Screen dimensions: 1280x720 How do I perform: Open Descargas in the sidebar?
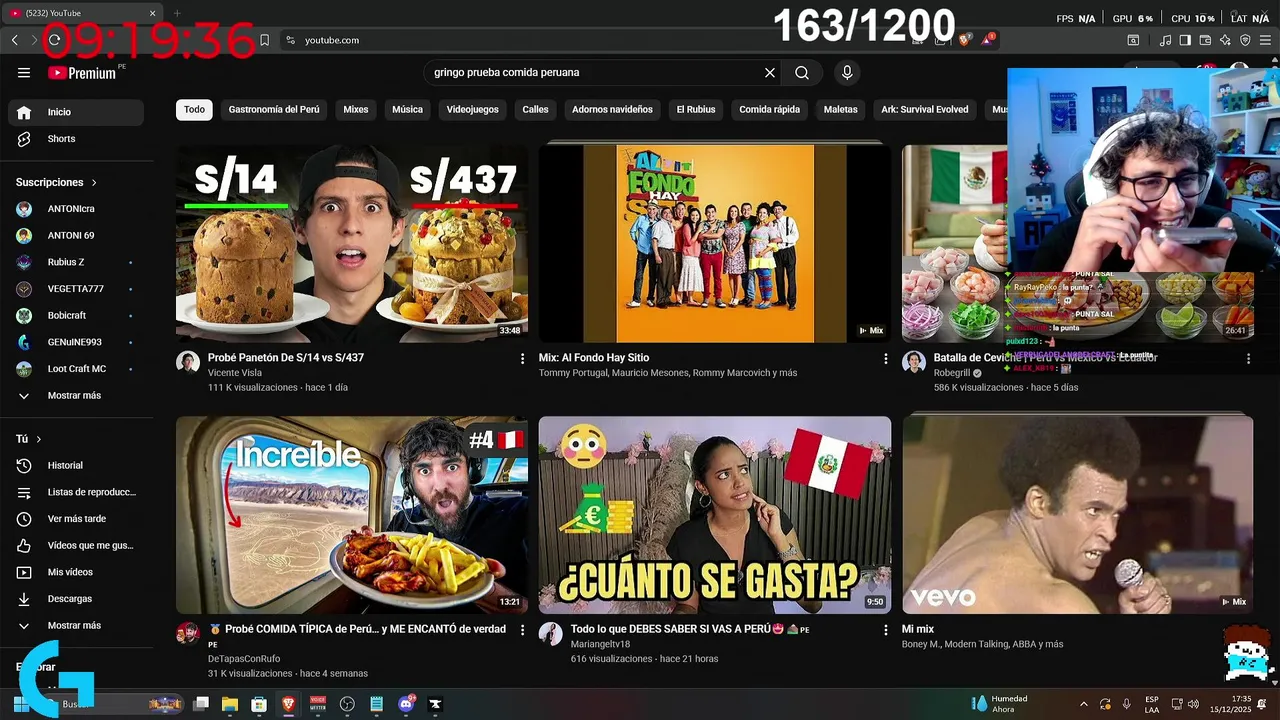pyautogui.click(x=76, y=599)
